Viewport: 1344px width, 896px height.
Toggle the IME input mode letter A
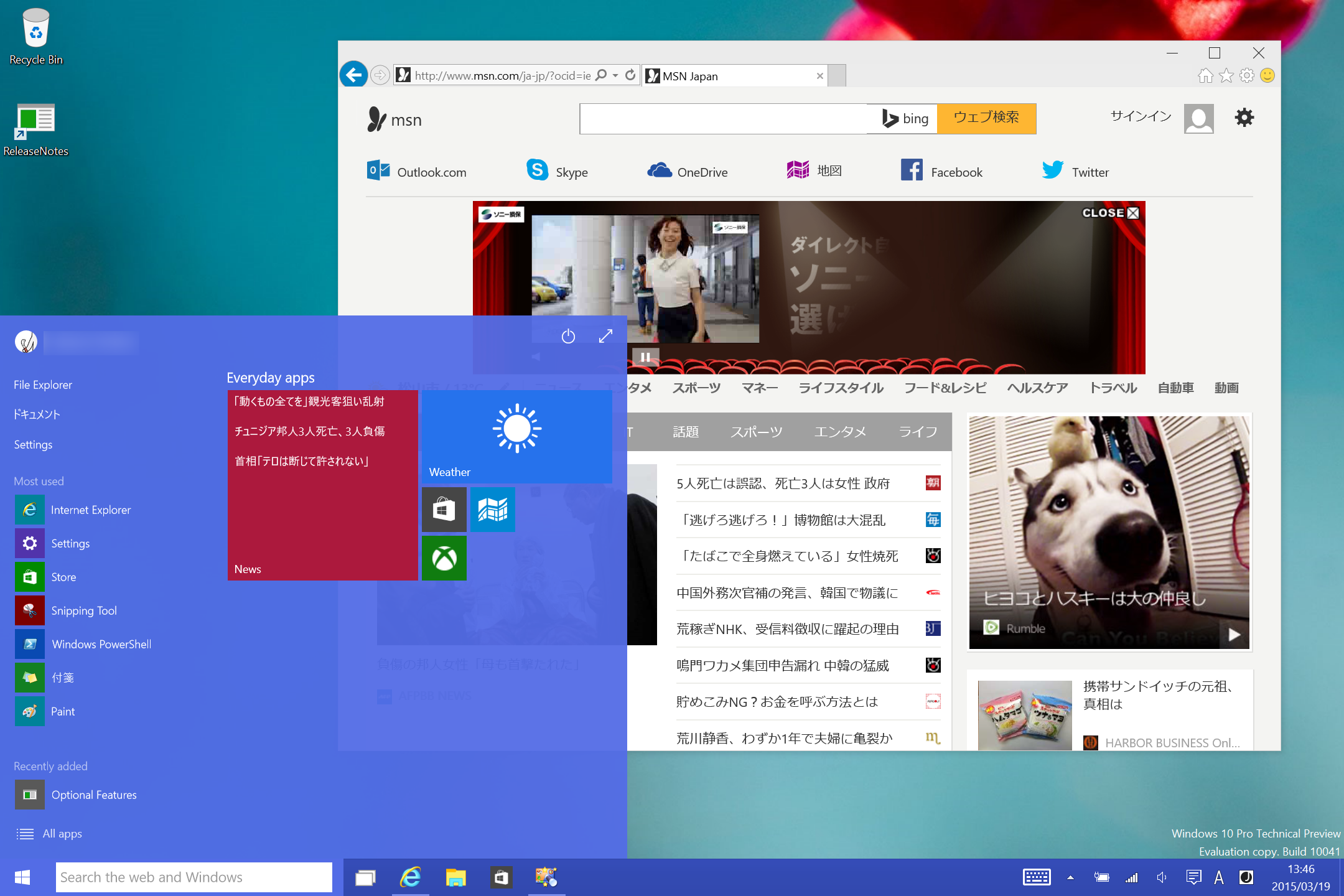click(x=1218, y=878)
